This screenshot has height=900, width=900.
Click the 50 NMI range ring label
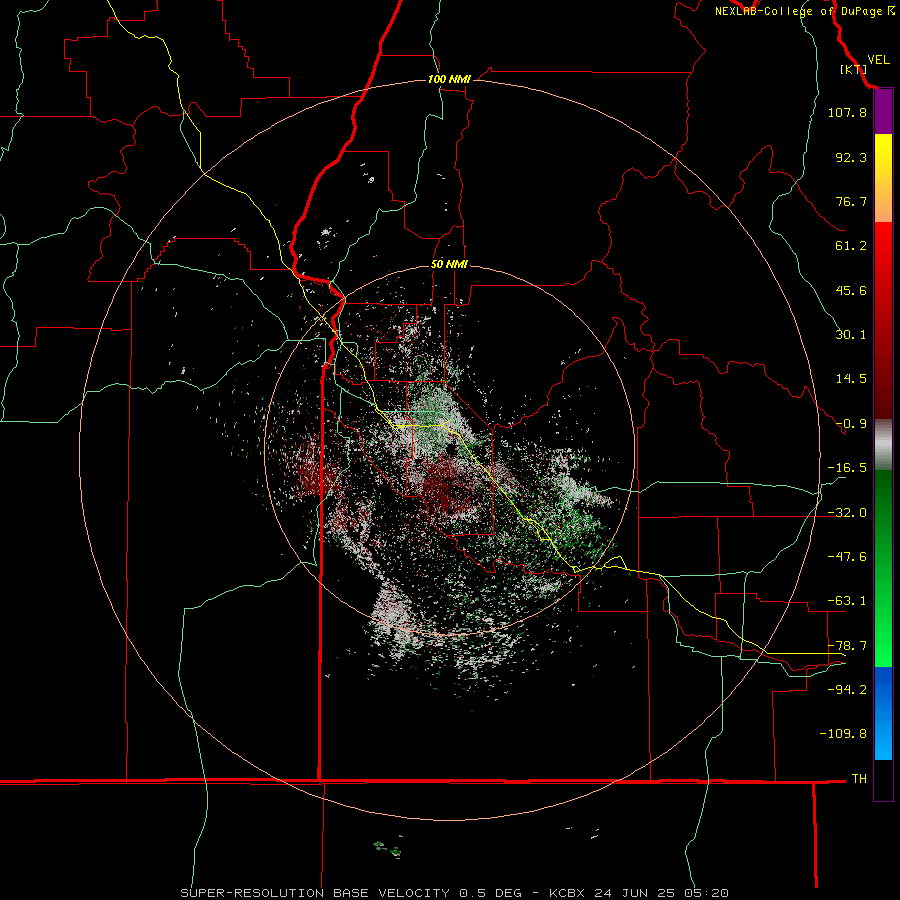449,265
